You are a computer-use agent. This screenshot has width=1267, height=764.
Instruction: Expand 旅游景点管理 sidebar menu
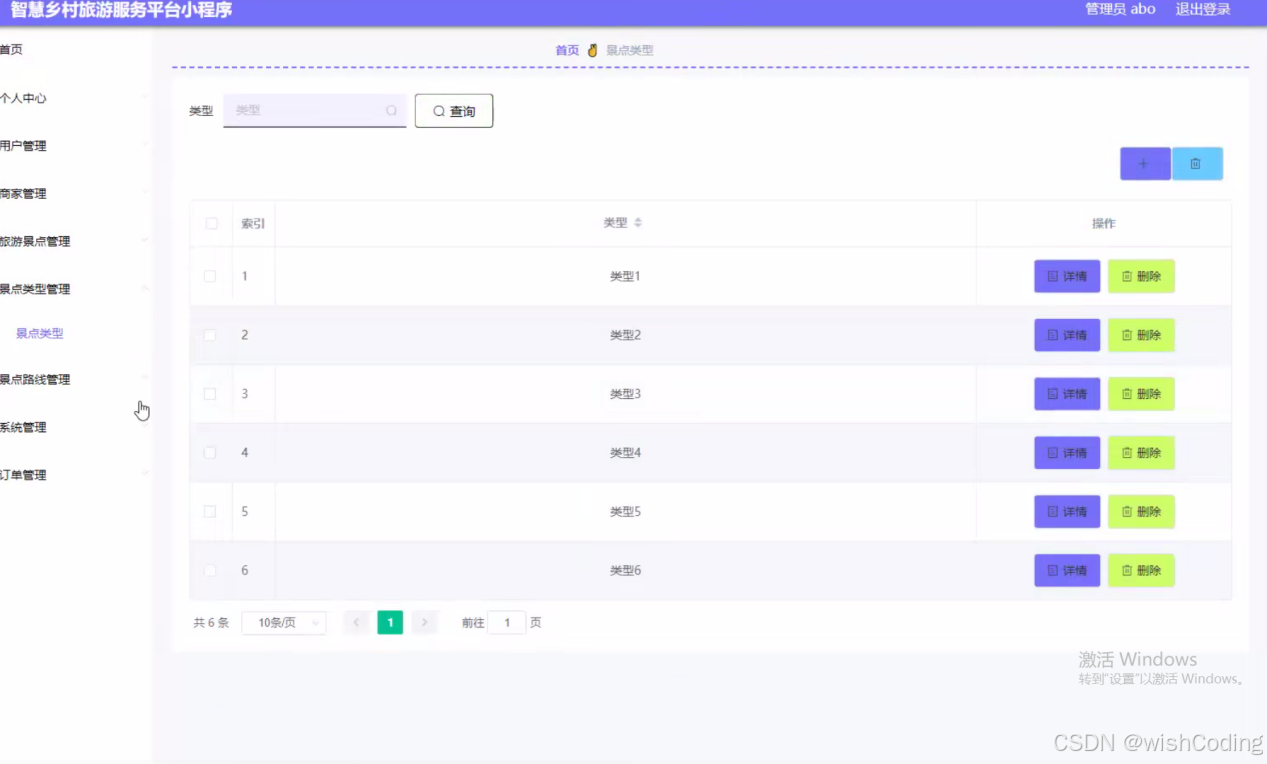click(75, 241)
